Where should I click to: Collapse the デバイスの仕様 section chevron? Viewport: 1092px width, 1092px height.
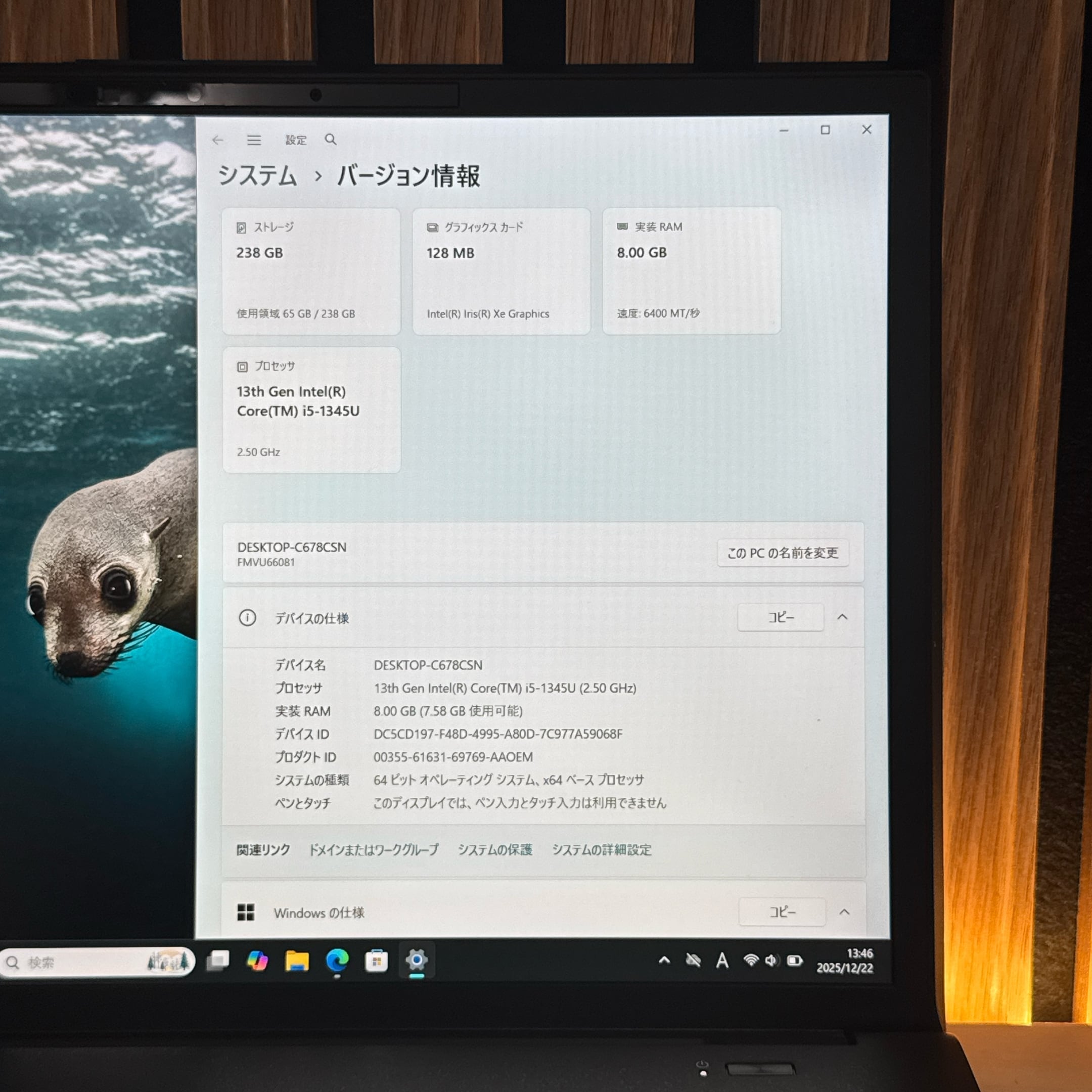point(842,617)
